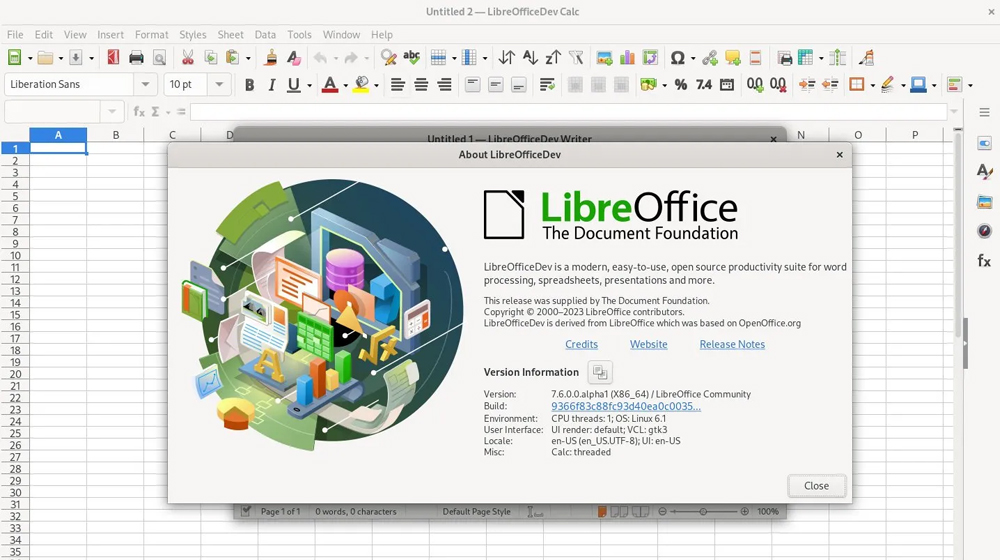This screenshot has width=1000, height=560.
Task: Insert Pivot Table icon
Action: pyautogui.click(x=650, y=58)
